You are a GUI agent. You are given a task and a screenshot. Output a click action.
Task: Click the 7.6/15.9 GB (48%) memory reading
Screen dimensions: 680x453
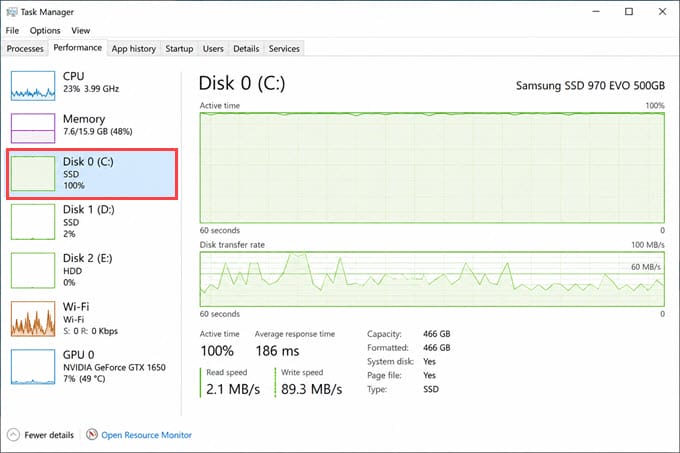[x=98, y=131]
